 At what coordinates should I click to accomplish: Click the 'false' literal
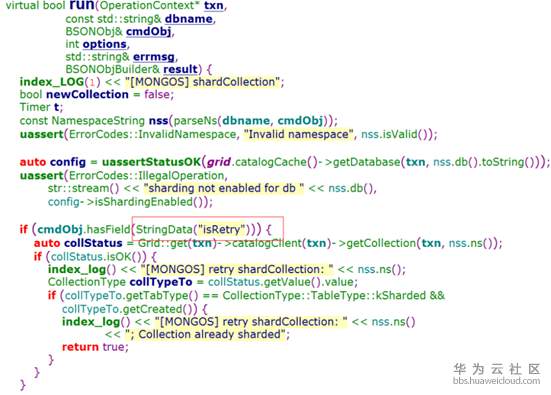(157, 95)
